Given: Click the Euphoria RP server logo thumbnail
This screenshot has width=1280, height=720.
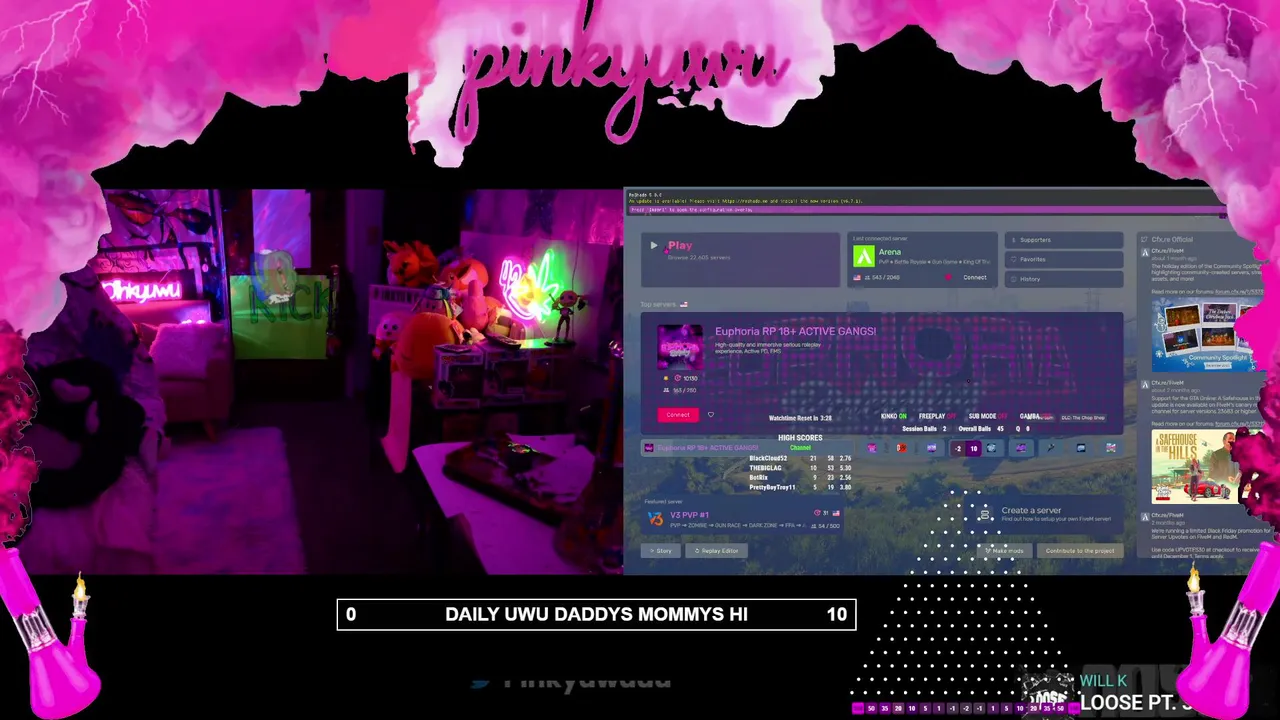Looking at the screenshot, I should click(x=680, y=347).
